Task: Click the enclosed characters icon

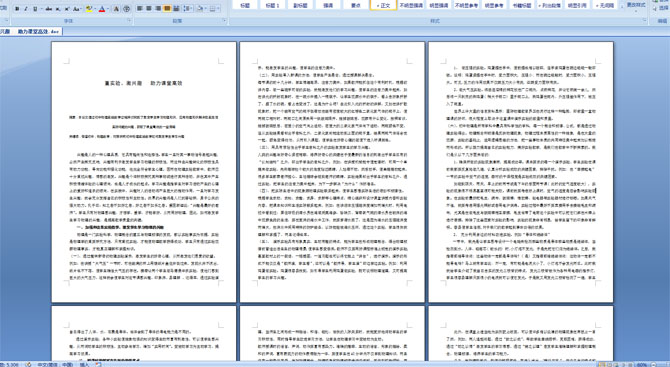Action: [126, 9]
